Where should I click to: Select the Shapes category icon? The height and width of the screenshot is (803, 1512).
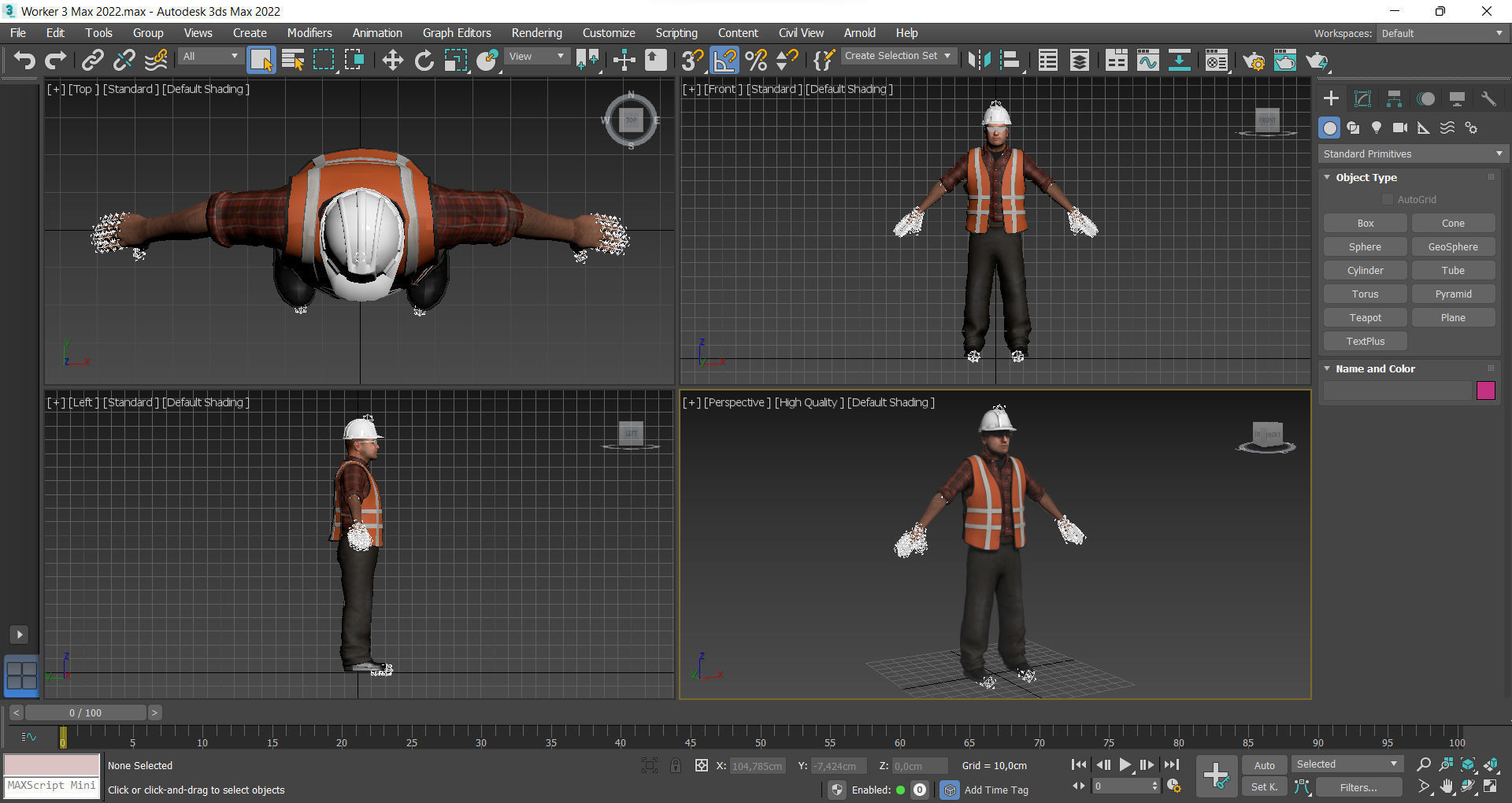[x=1353, y=128]
